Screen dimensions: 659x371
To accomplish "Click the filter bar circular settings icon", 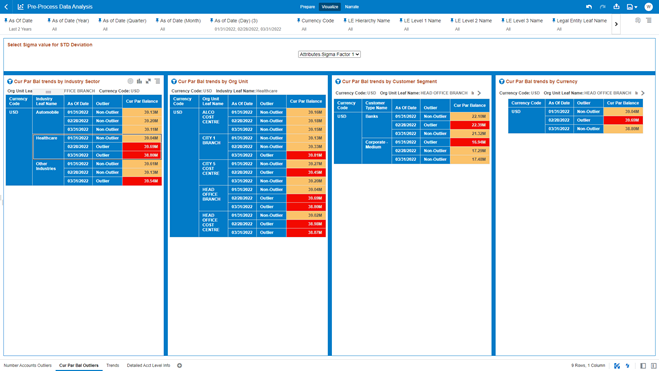I will (x=638, y=20).
